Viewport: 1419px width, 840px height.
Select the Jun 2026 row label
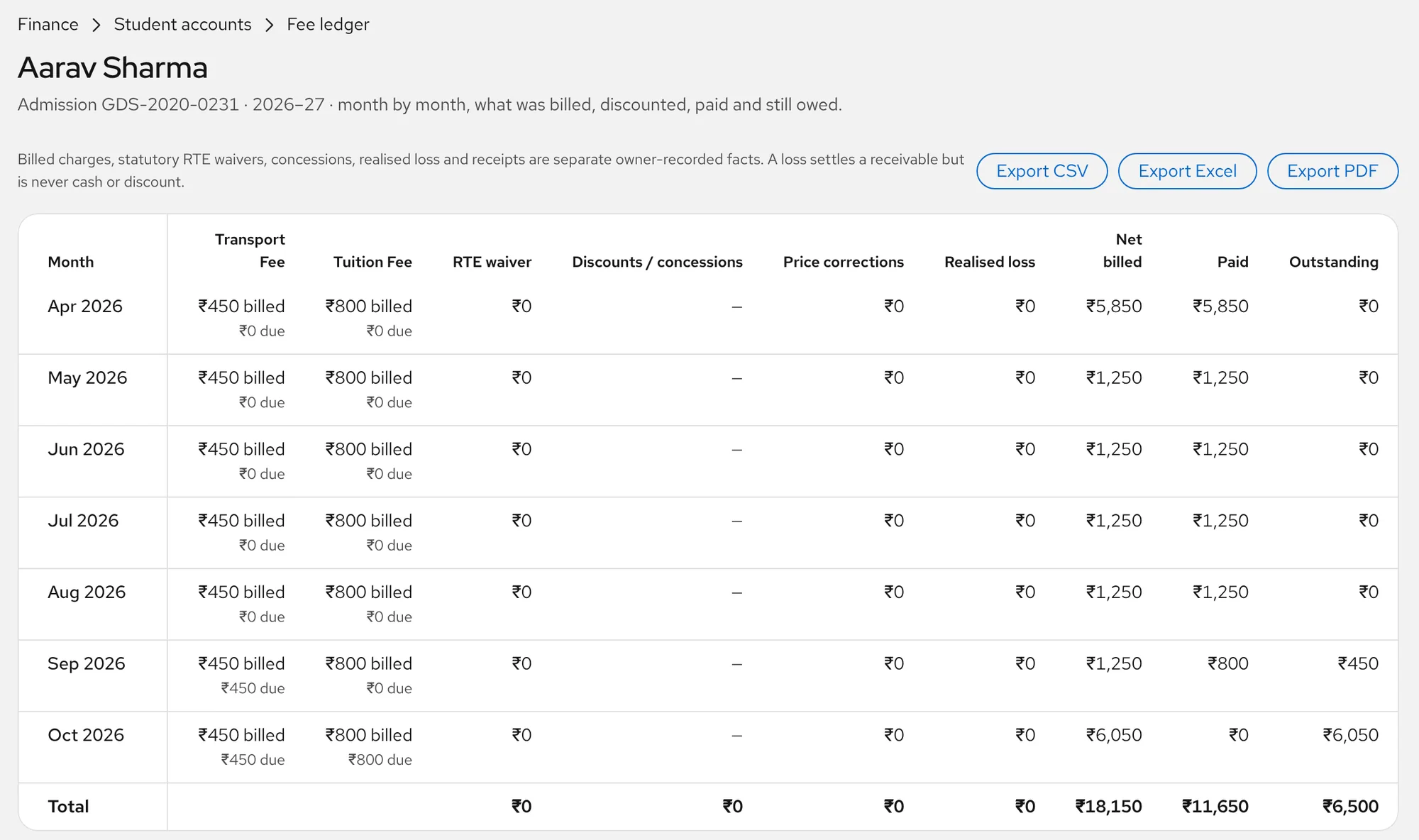[86, 449]
